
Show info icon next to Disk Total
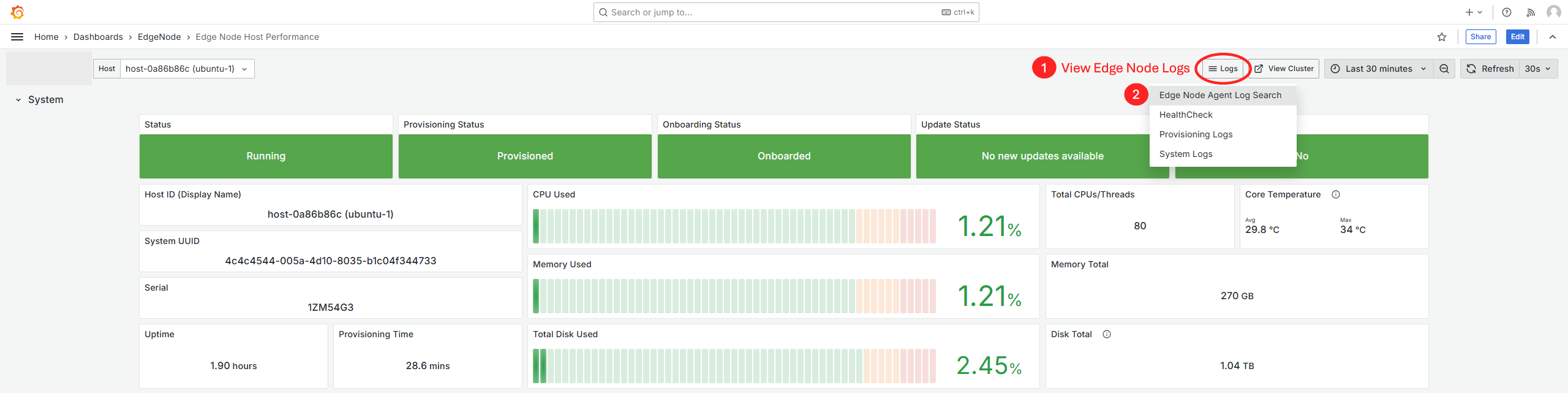[x=1107, y=334]
